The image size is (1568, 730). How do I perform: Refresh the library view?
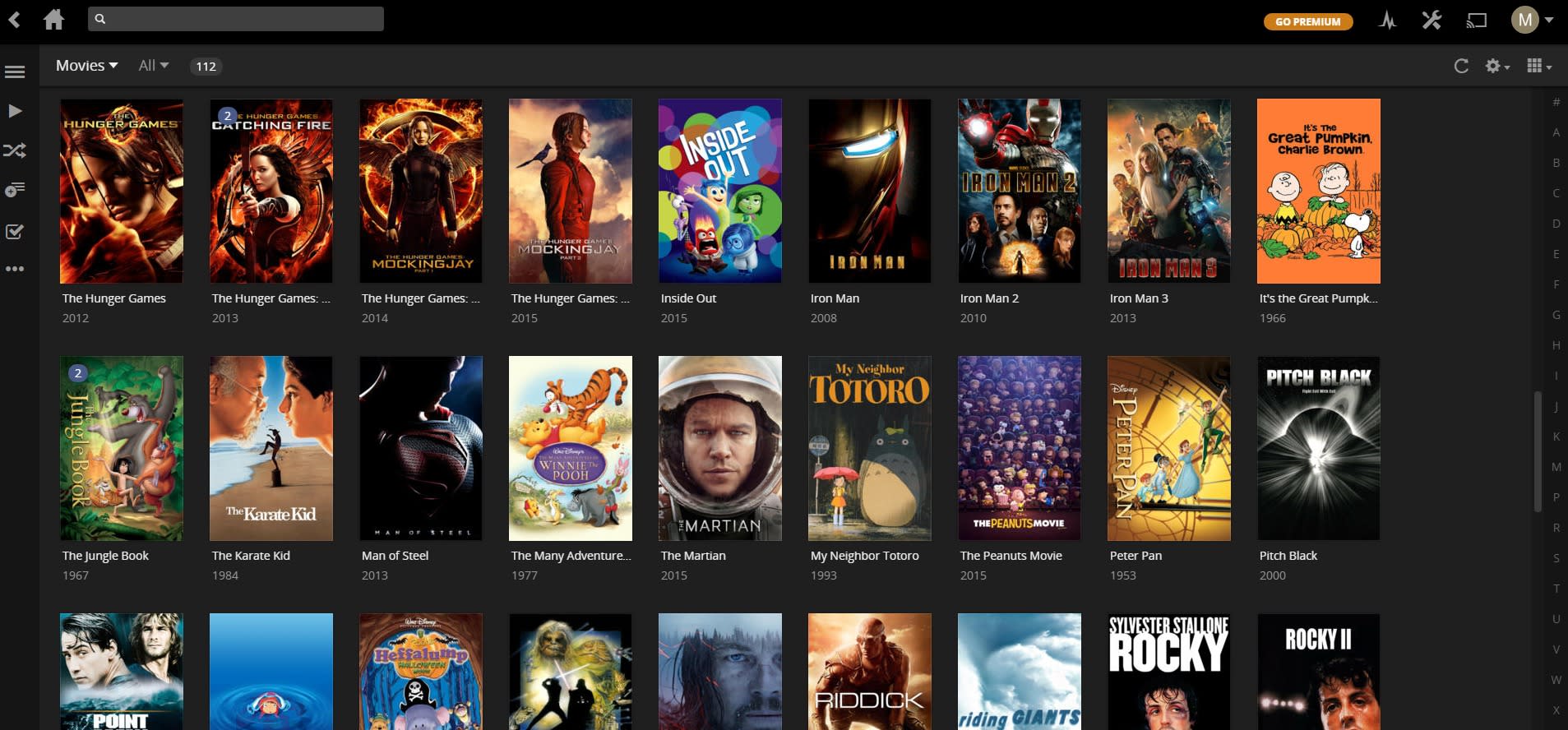click(x=1461, y=66)
